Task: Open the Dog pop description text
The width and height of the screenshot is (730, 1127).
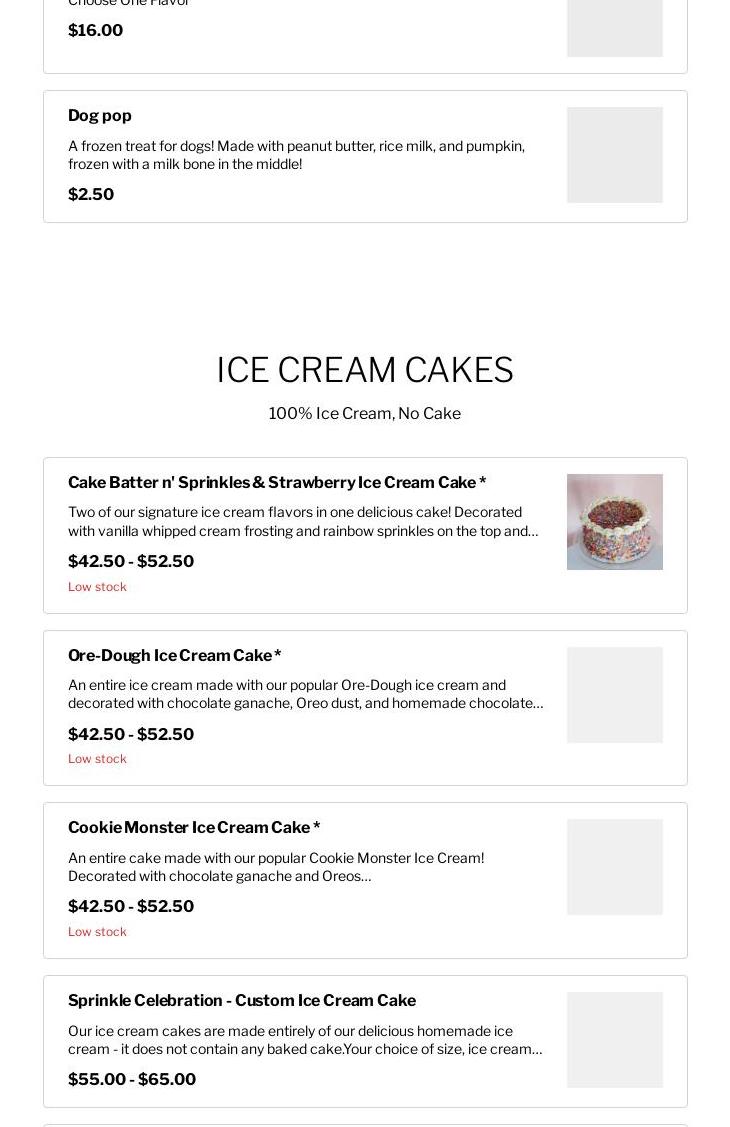Action: [296, 155]
